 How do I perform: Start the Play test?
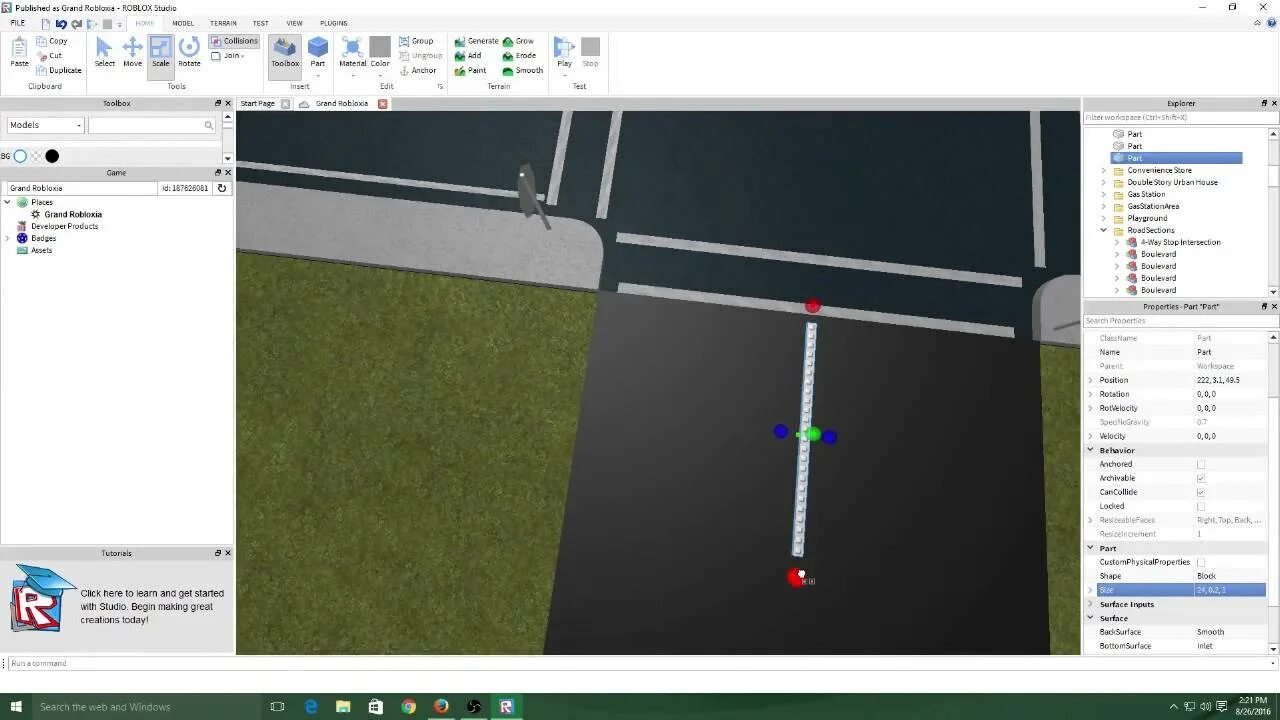click(564, 52)
